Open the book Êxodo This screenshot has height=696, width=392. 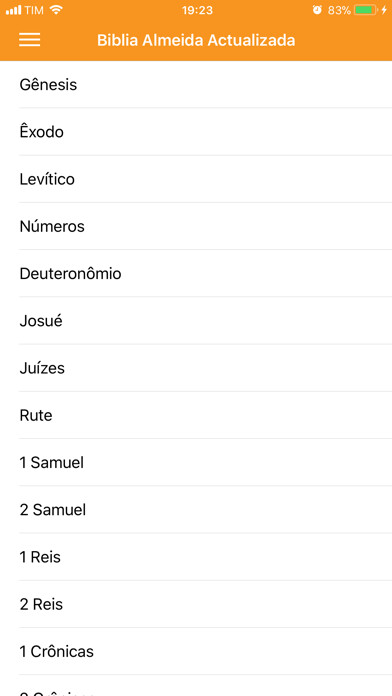point(196,132)
